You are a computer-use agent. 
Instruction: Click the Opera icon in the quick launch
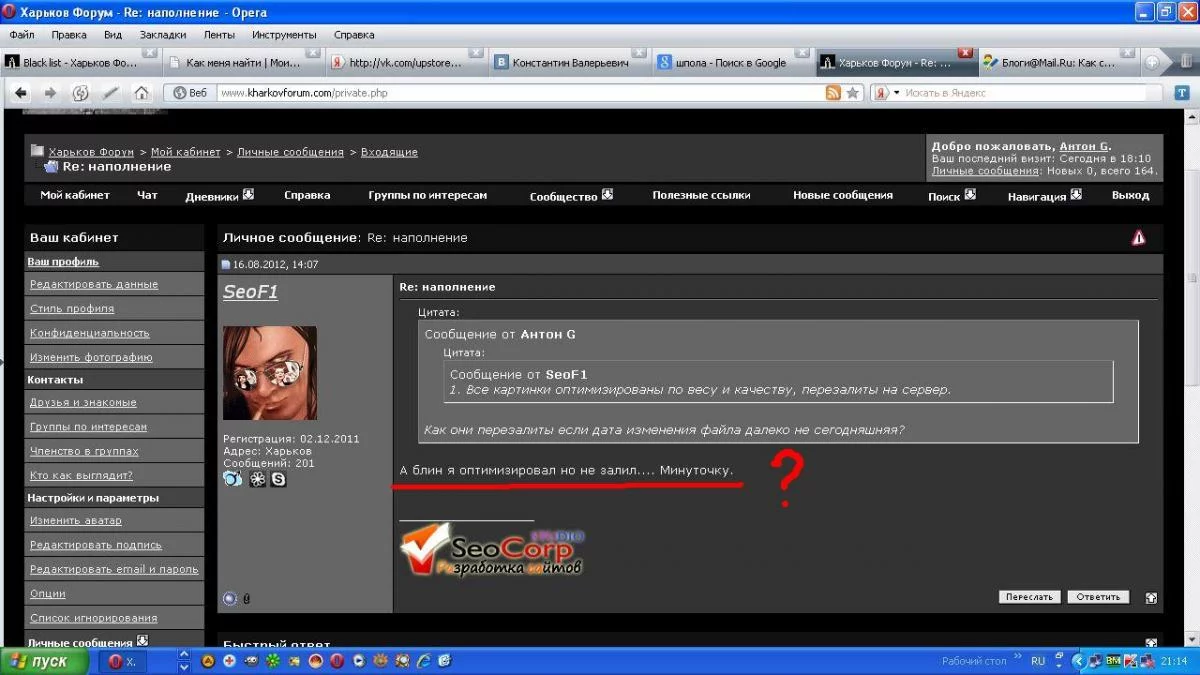pos(337,661)
